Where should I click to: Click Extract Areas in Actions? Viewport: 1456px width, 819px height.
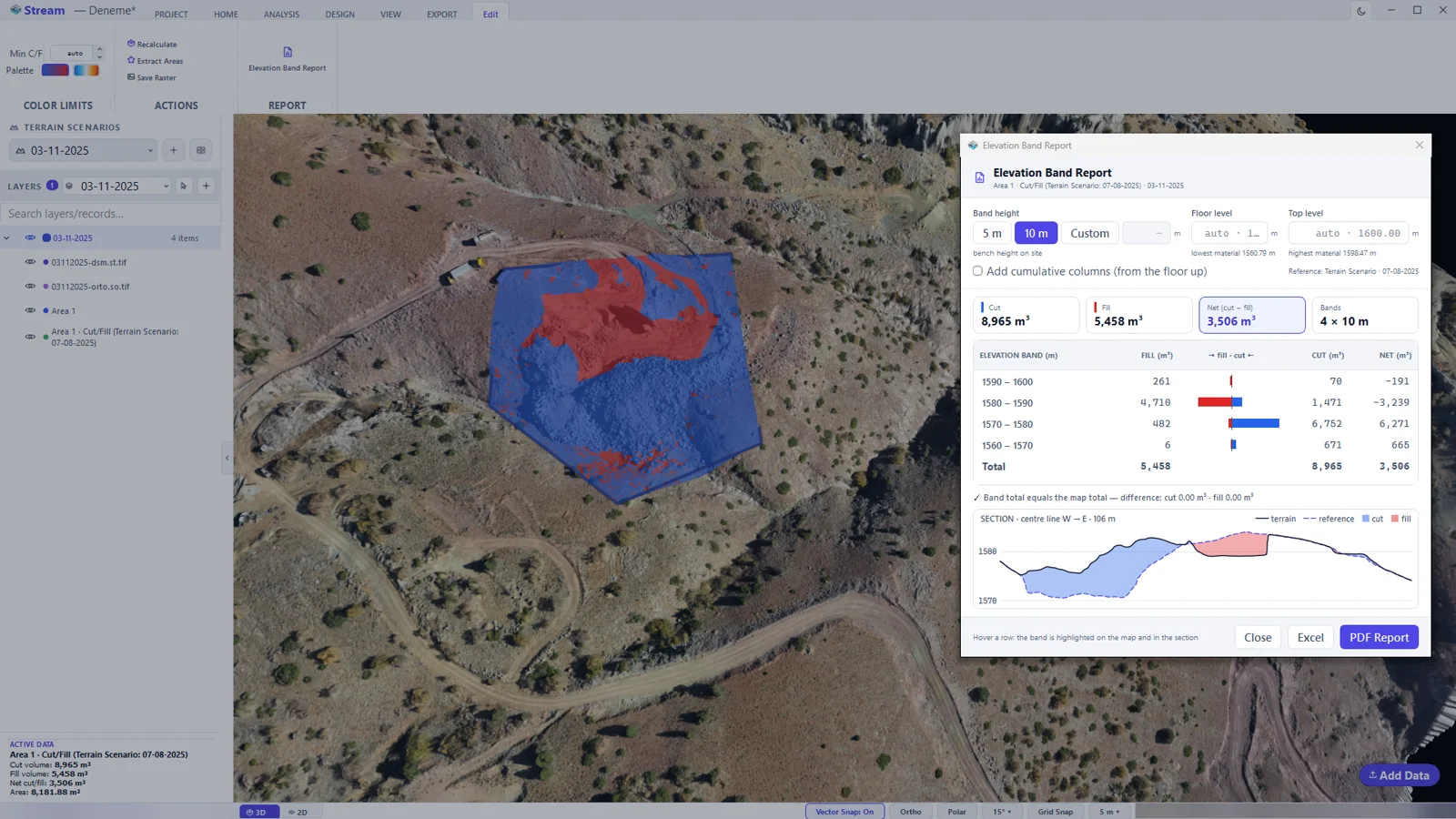pyautogui.click(x=156, y=61)
